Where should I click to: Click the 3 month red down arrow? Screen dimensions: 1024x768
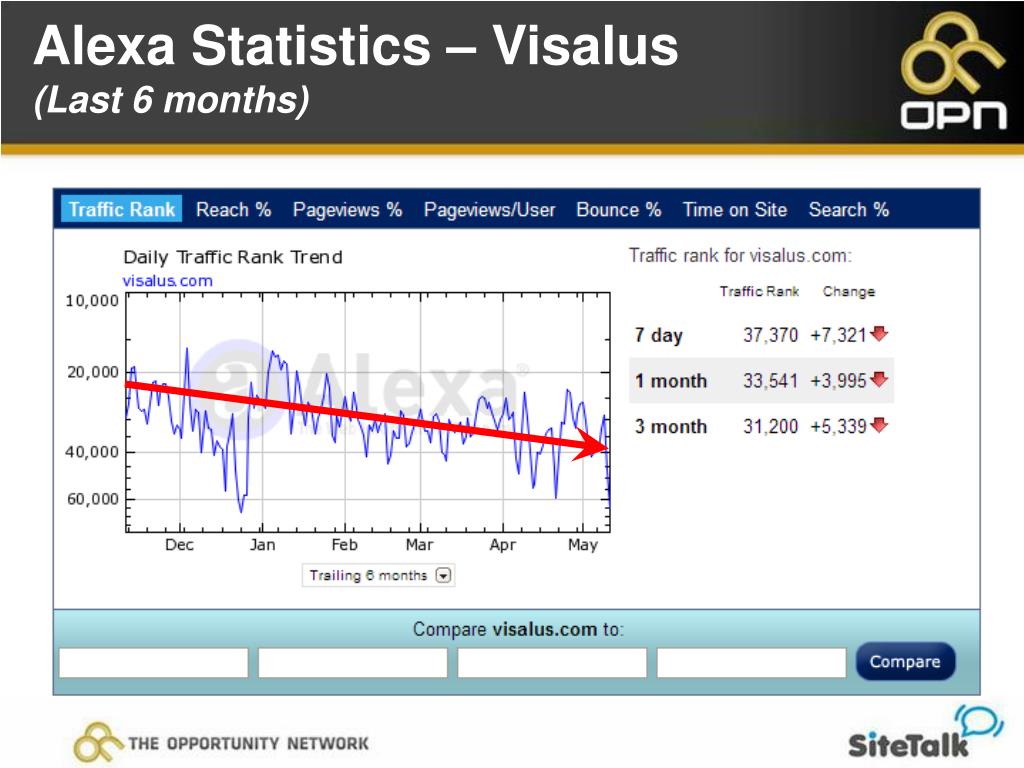pyautogui.click(x=879, y=425)
